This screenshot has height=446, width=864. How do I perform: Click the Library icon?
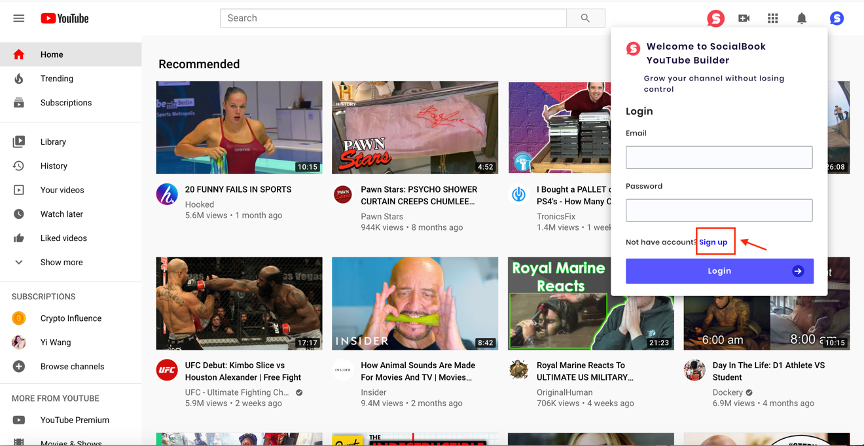click(x=19, y=142)
